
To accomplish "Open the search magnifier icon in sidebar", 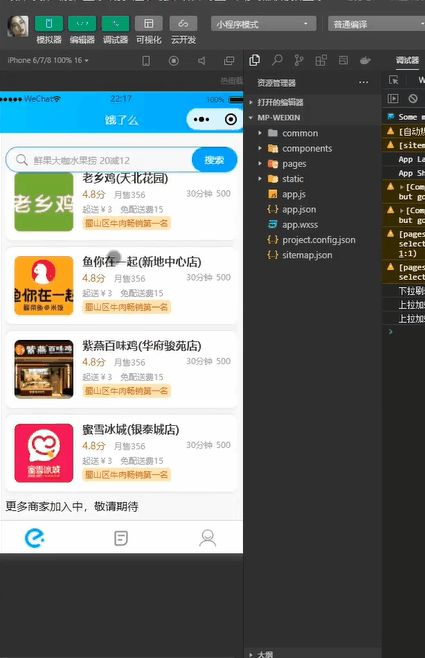I will tap(277, 60).
